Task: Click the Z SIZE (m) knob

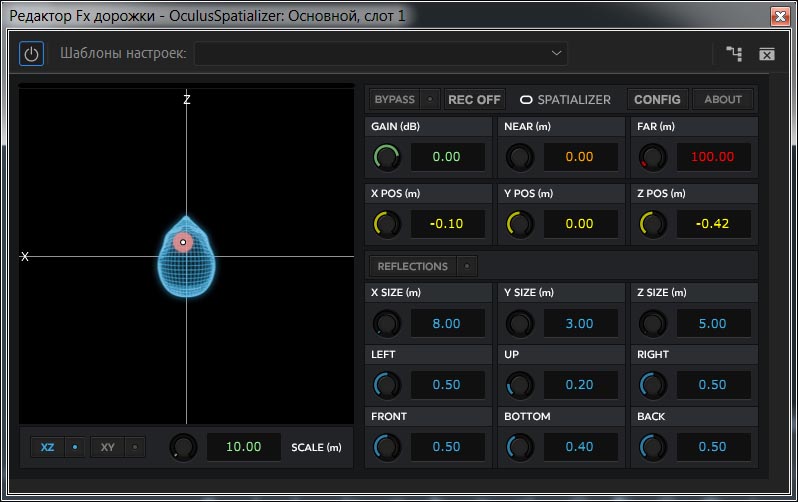Action: click(652, 324)
